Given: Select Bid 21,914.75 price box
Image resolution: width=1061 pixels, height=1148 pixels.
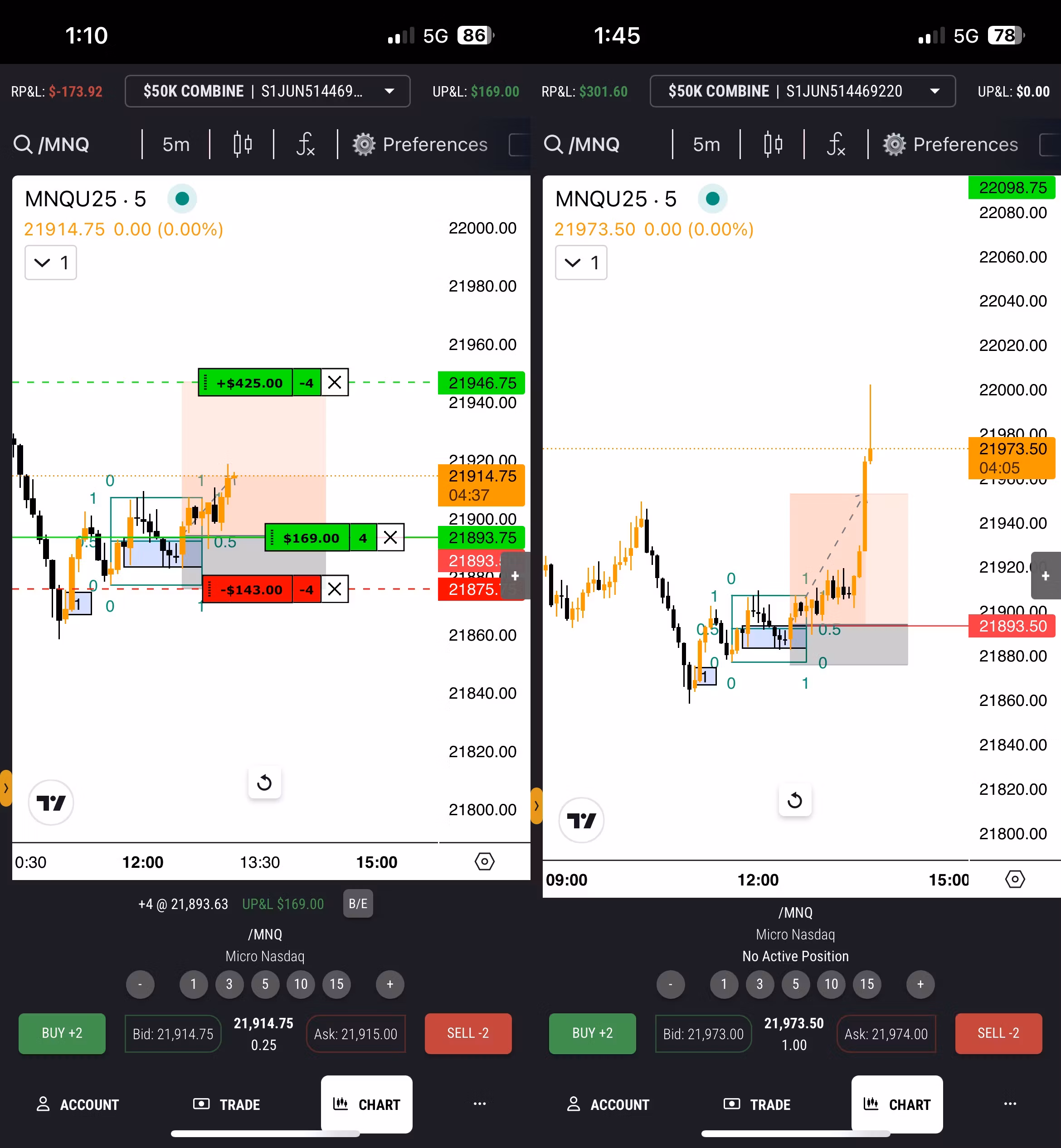Looking at the screenshot, I should [x=173, y=1034].
